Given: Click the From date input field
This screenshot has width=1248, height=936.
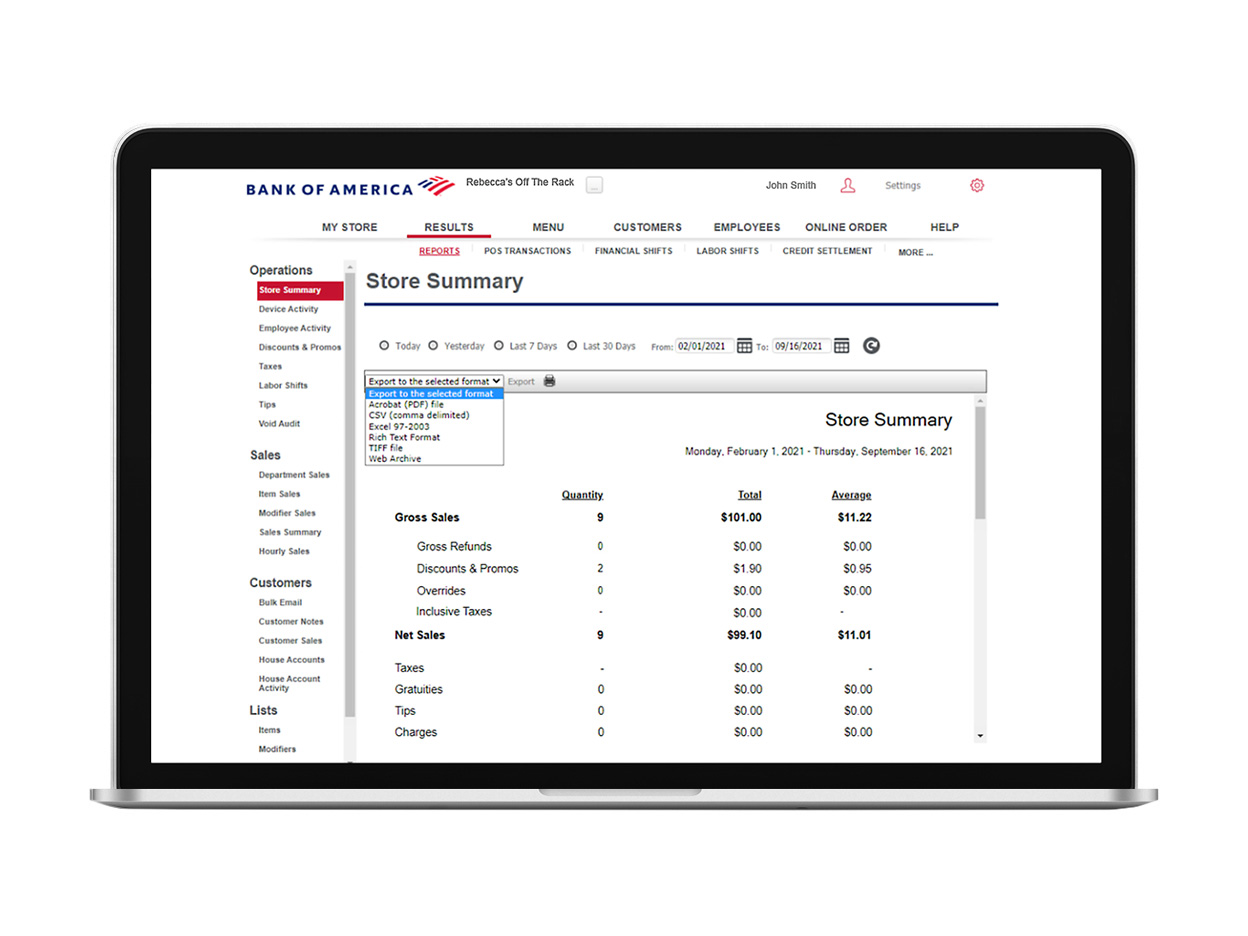Looking at the screenshot, I should 705,346.
